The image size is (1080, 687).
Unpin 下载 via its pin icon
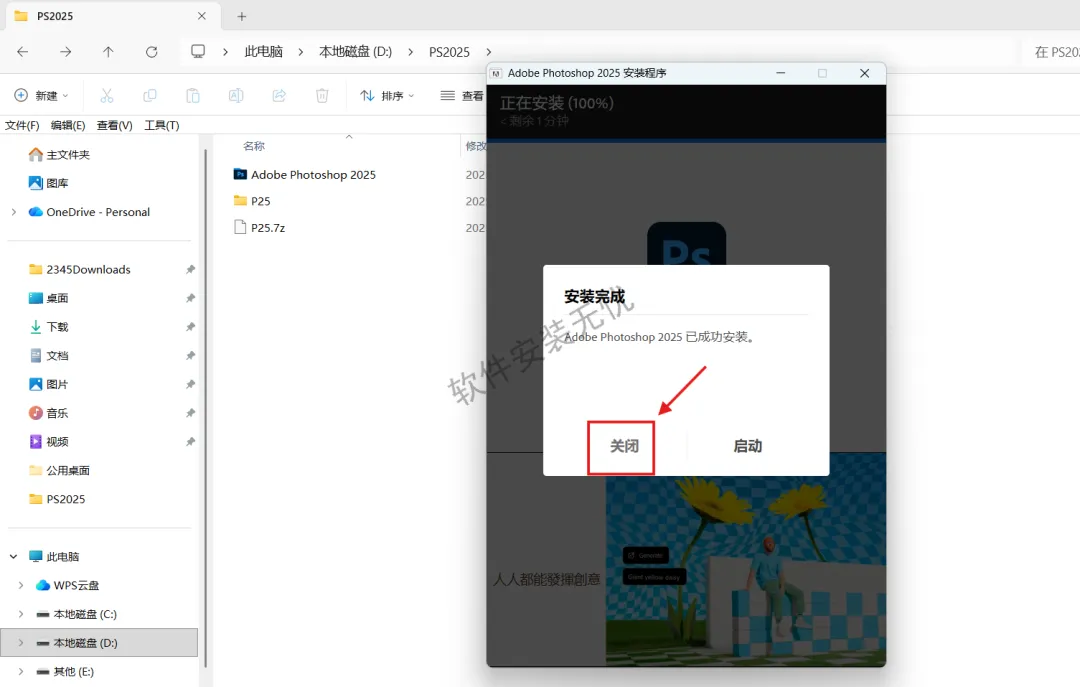click(x=190, y=327)
